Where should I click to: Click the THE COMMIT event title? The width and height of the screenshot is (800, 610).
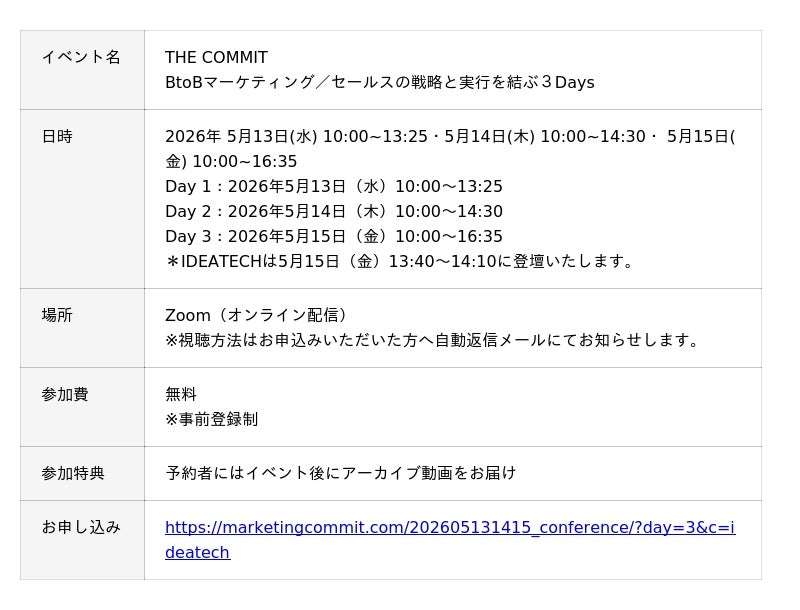click(x=216, y=58)
